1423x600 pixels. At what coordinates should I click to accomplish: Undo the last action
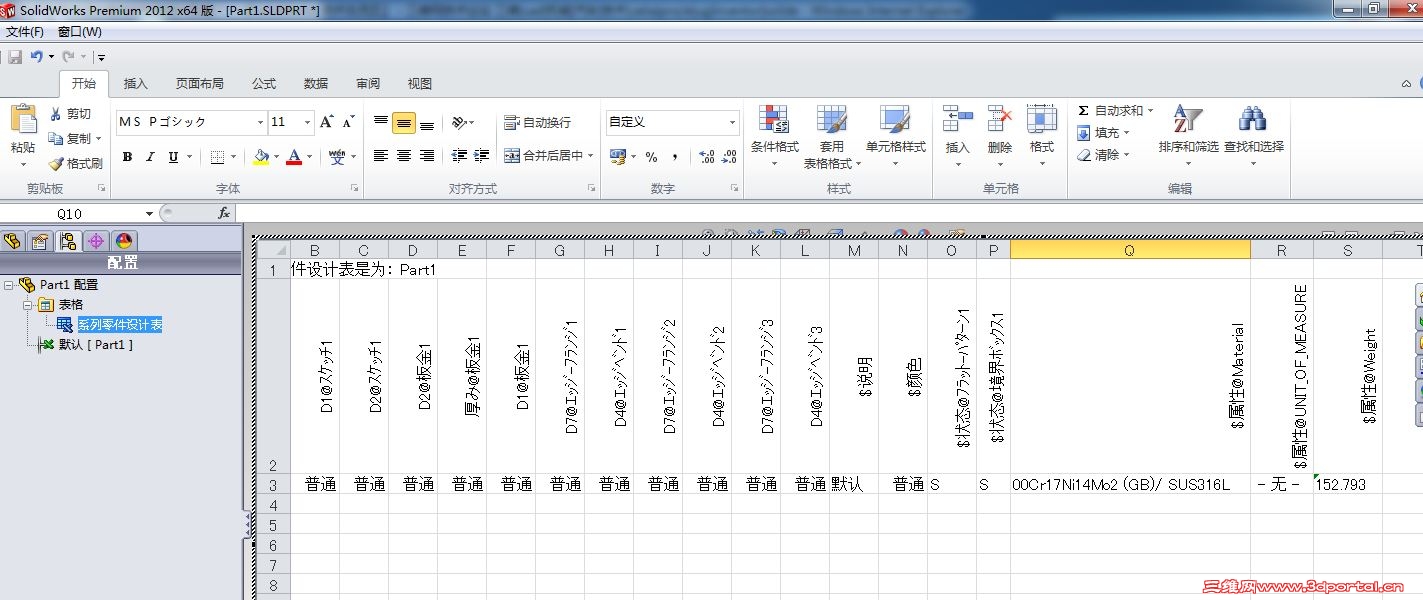36,57
